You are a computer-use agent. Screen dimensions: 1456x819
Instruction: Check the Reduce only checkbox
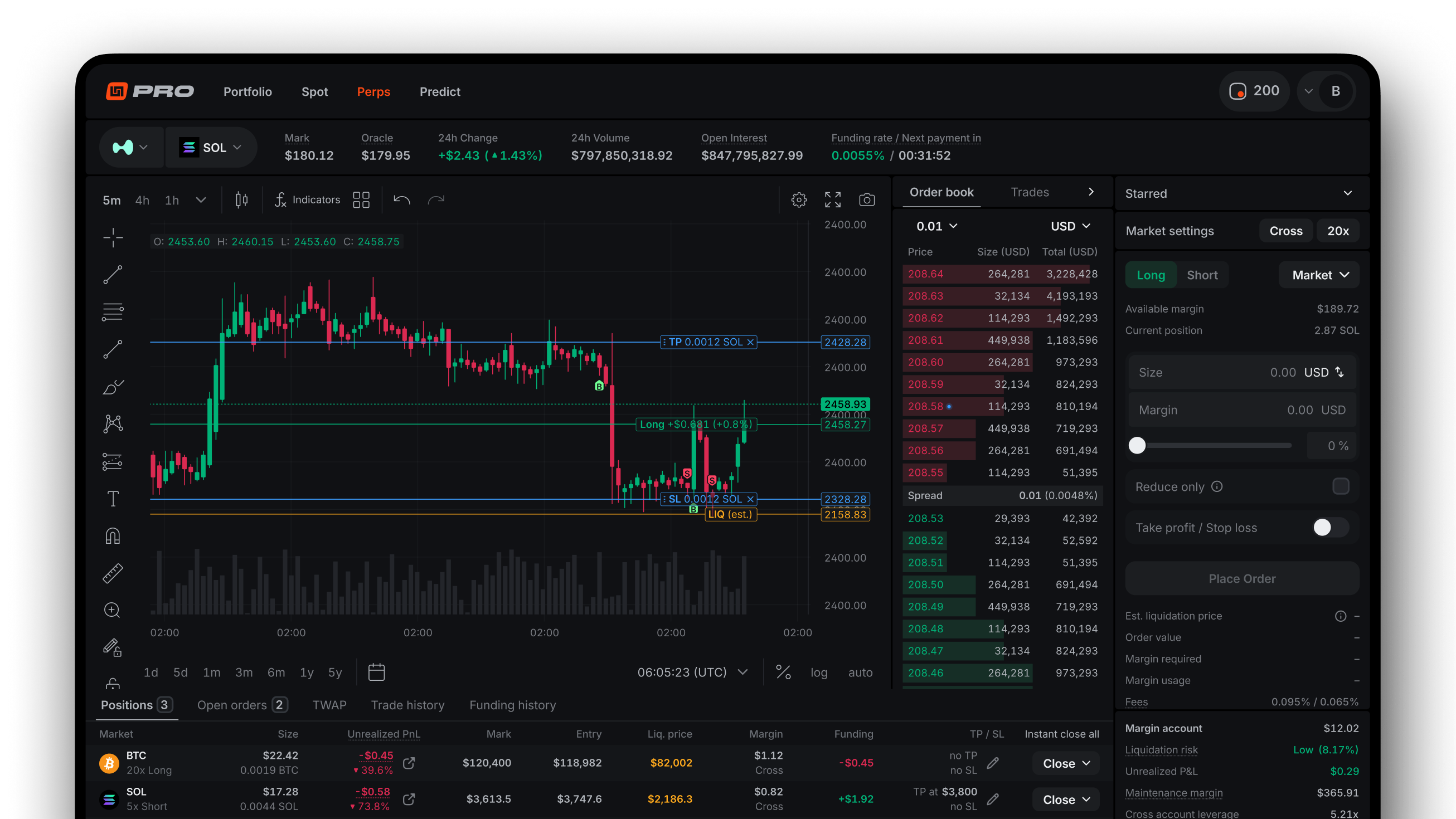1341,487
